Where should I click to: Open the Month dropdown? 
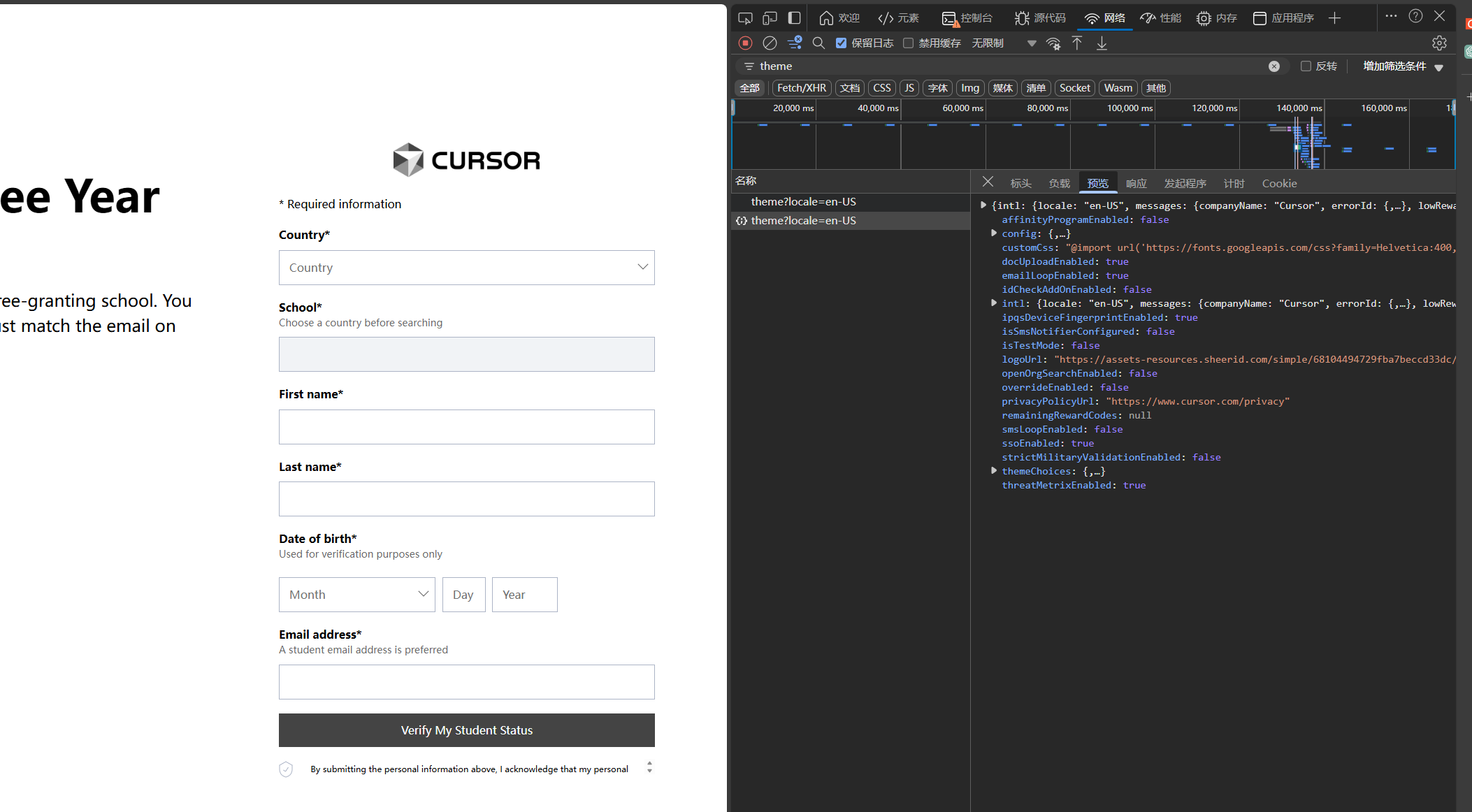coord(356,595)
